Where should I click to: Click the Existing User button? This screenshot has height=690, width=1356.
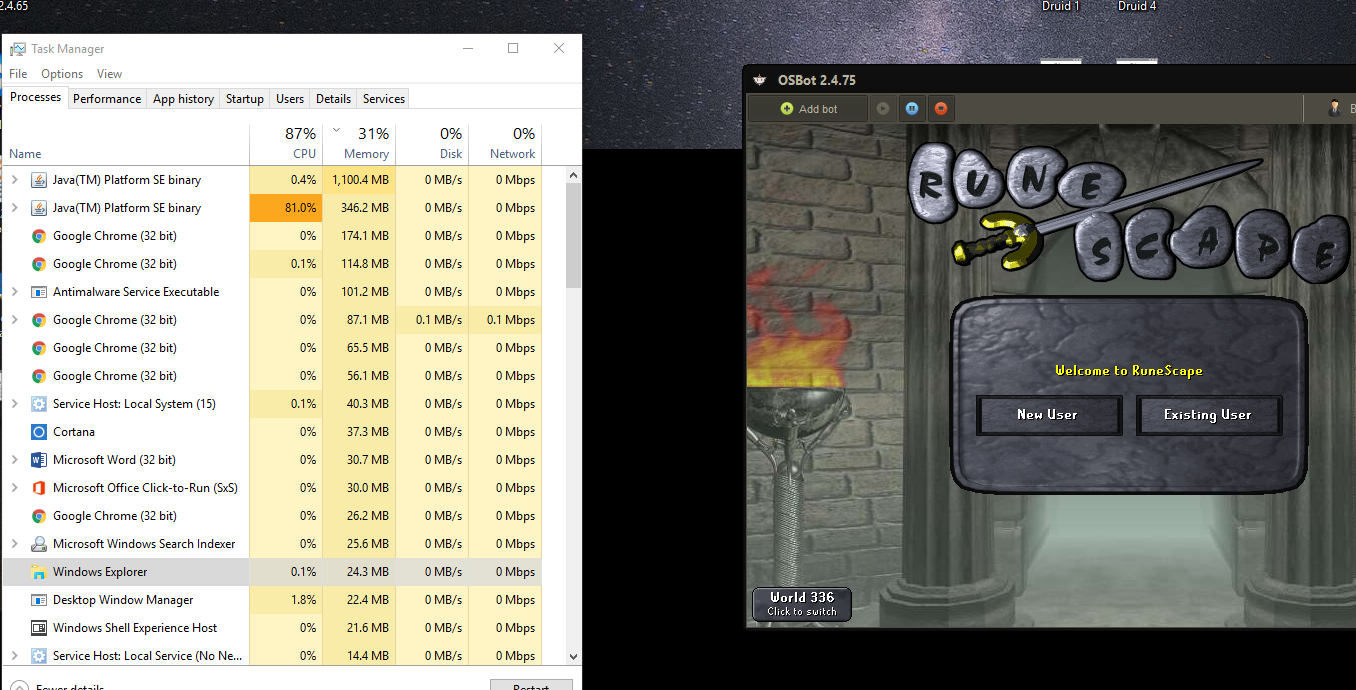pos(1208,415)
